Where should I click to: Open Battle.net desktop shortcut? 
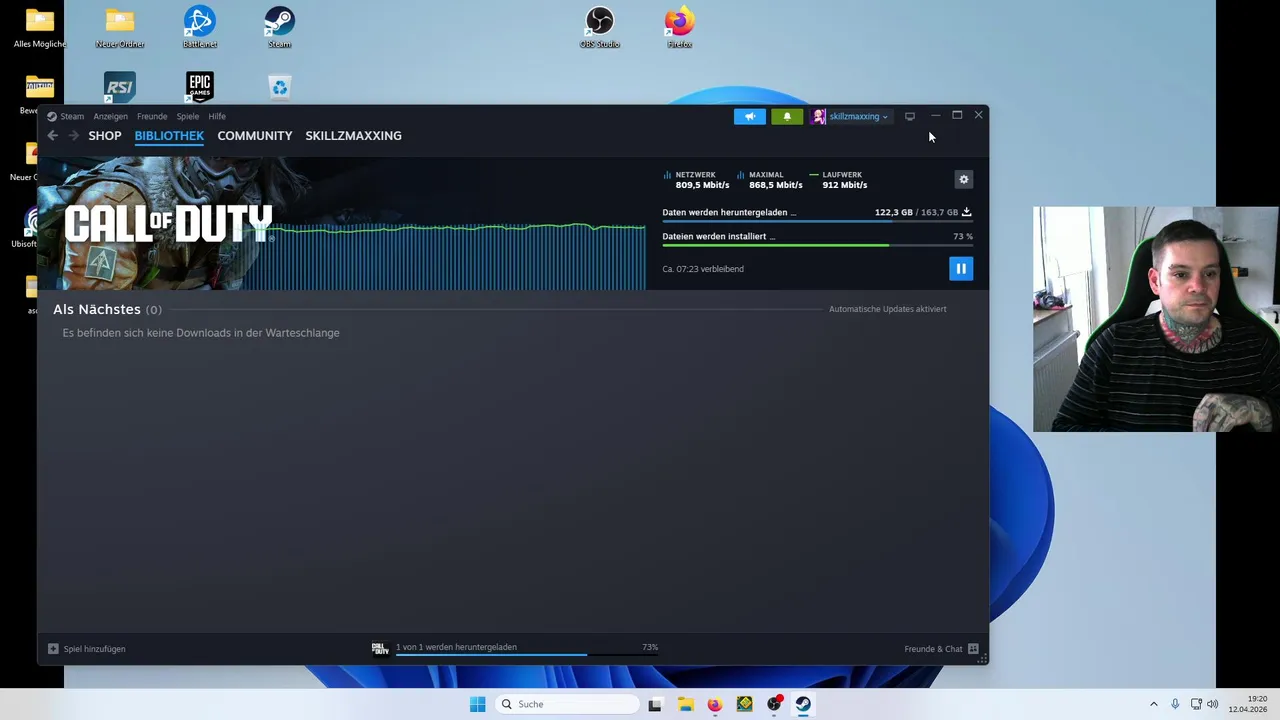(200, 27)
